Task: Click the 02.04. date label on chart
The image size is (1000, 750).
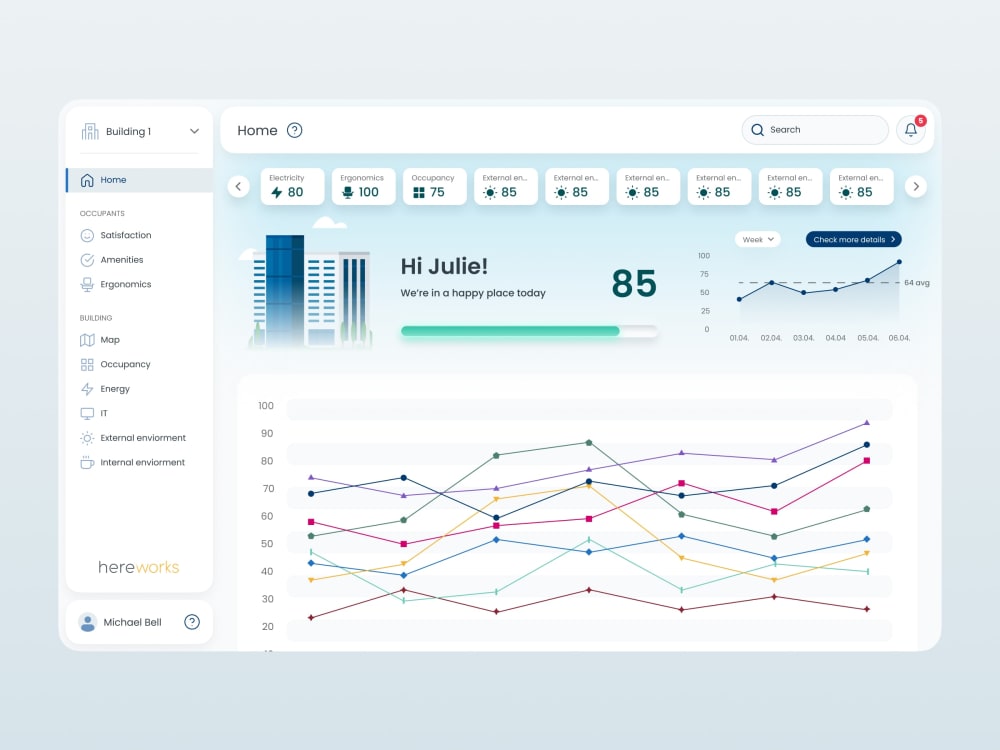Action: (x=771, y=338)
